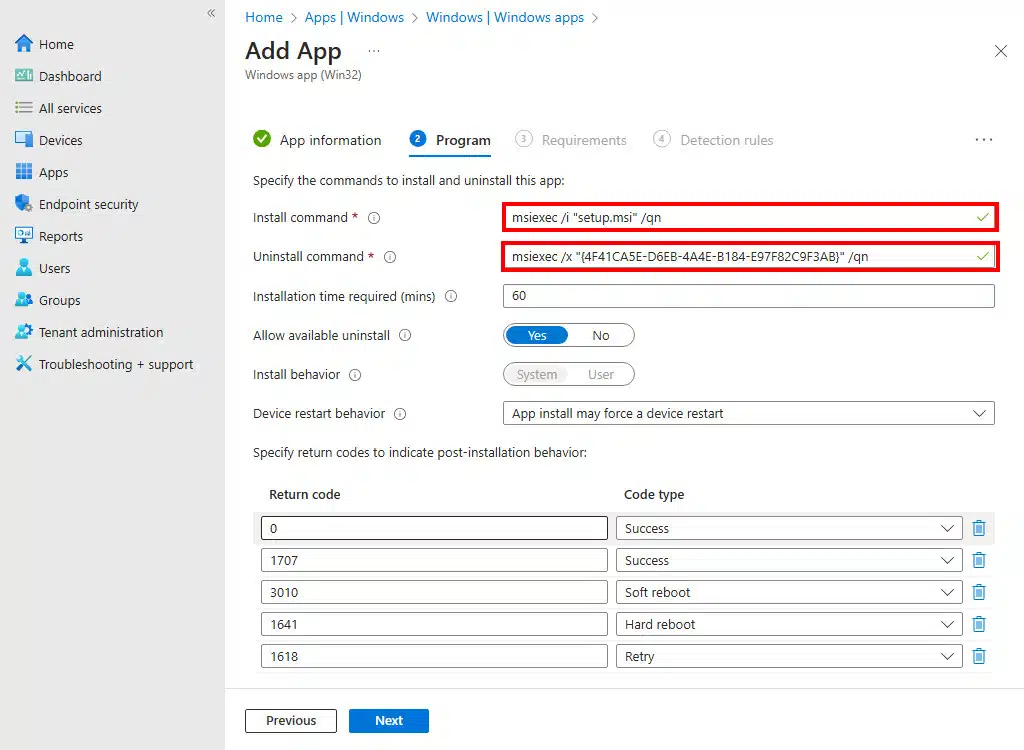Click the Users icon in sidebar
Screen dimensions: 1024x750
[24, 267]
